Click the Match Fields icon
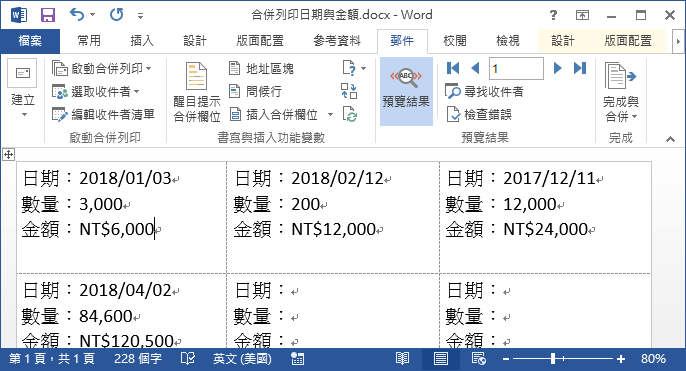 349,91
